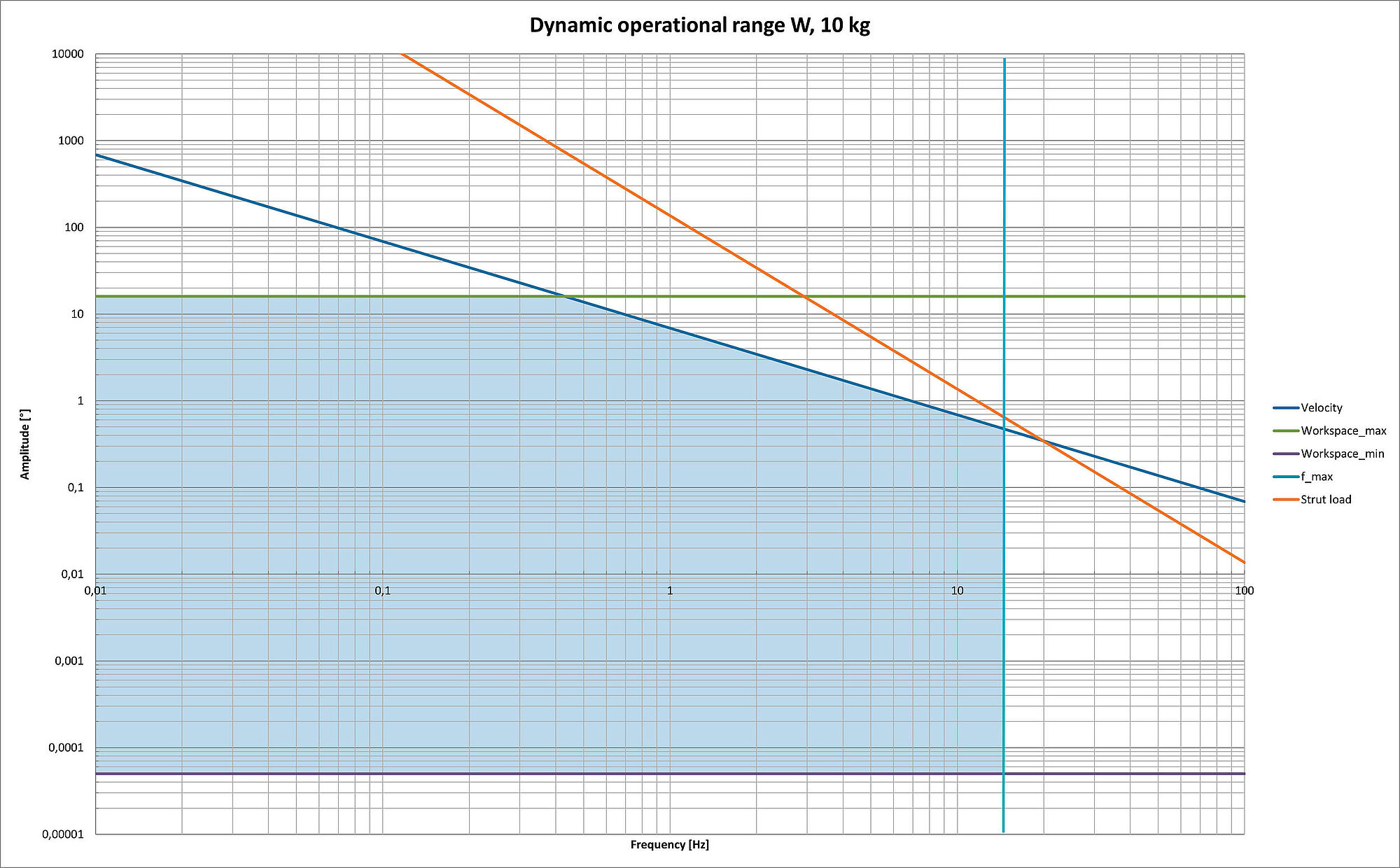
Task: Click the 'Frequency [Hz]' axis title
Action: click(x=669, y=845)
